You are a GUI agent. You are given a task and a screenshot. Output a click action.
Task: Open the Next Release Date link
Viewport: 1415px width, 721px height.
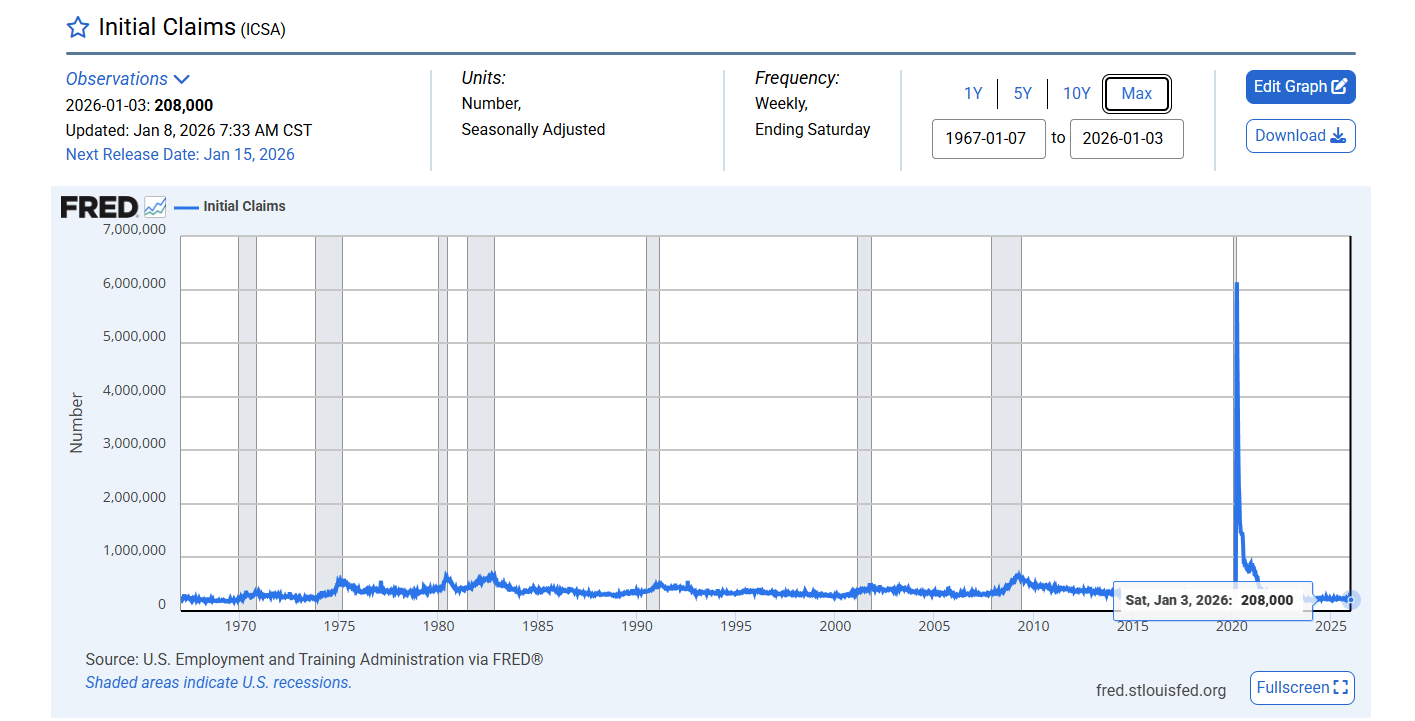[180, 154]
